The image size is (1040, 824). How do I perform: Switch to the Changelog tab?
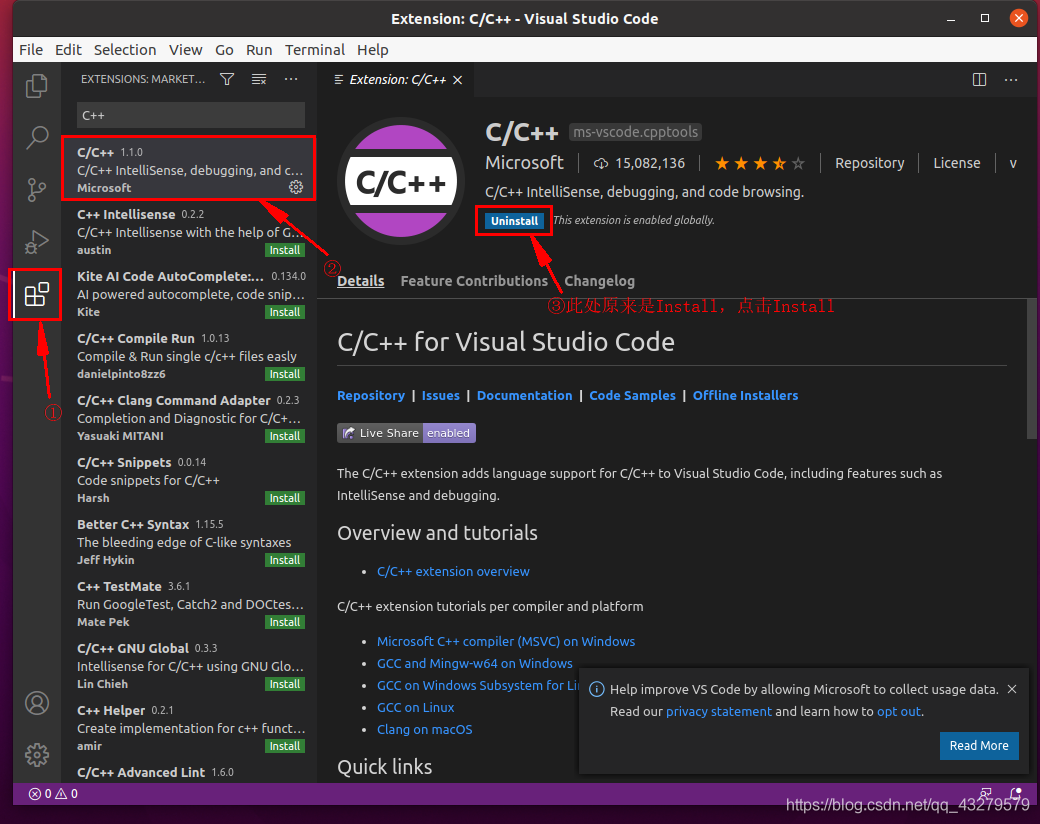[x=599, y=281]
